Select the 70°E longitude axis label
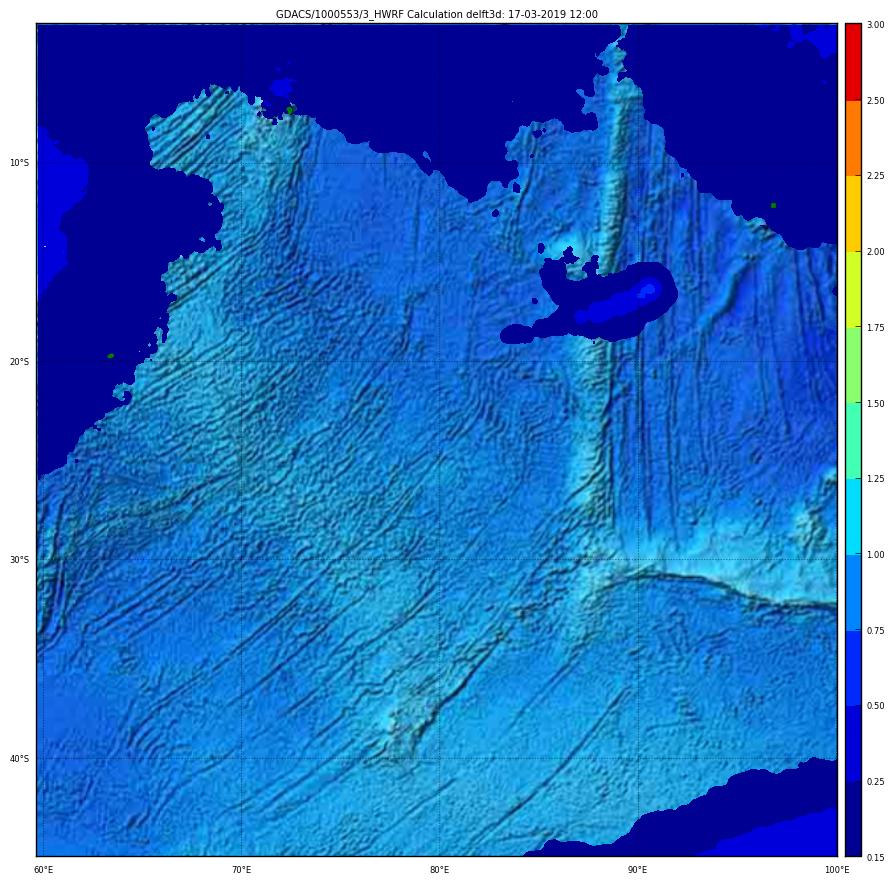Image resolution: width=895 pixels, height=883 pixels. tap(242, 869)
